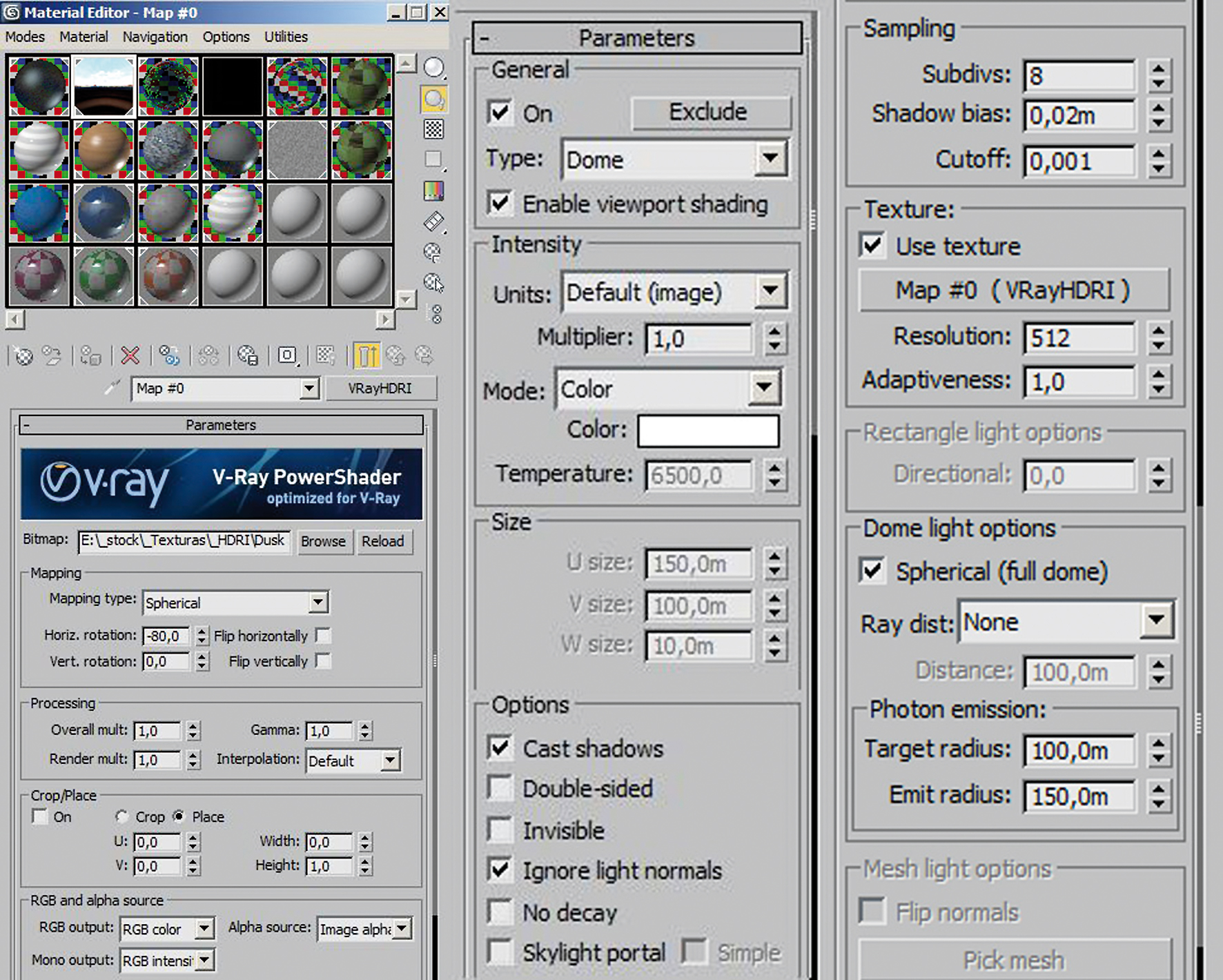Click the Browse button for bitmap
The width and height of the screenshot is (1223, 980).
[x=323, y=541]
